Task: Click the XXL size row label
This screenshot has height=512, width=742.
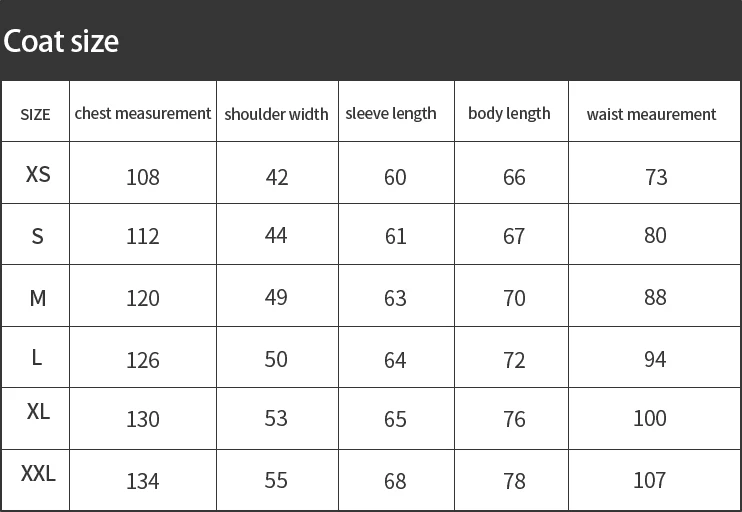Action: 38,473
